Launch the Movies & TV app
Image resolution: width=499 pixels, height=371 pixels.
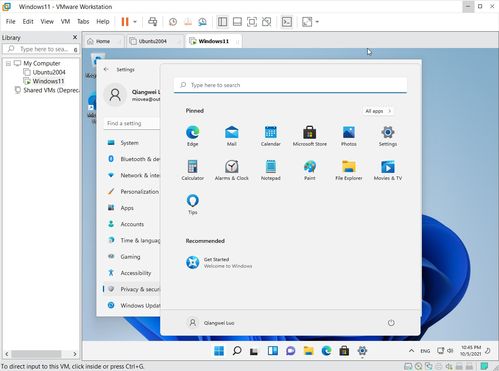(388, 170)
